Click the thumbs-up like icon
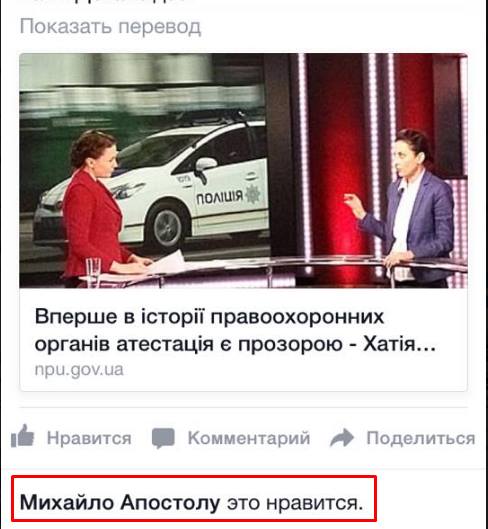 (x=23, y=436)
